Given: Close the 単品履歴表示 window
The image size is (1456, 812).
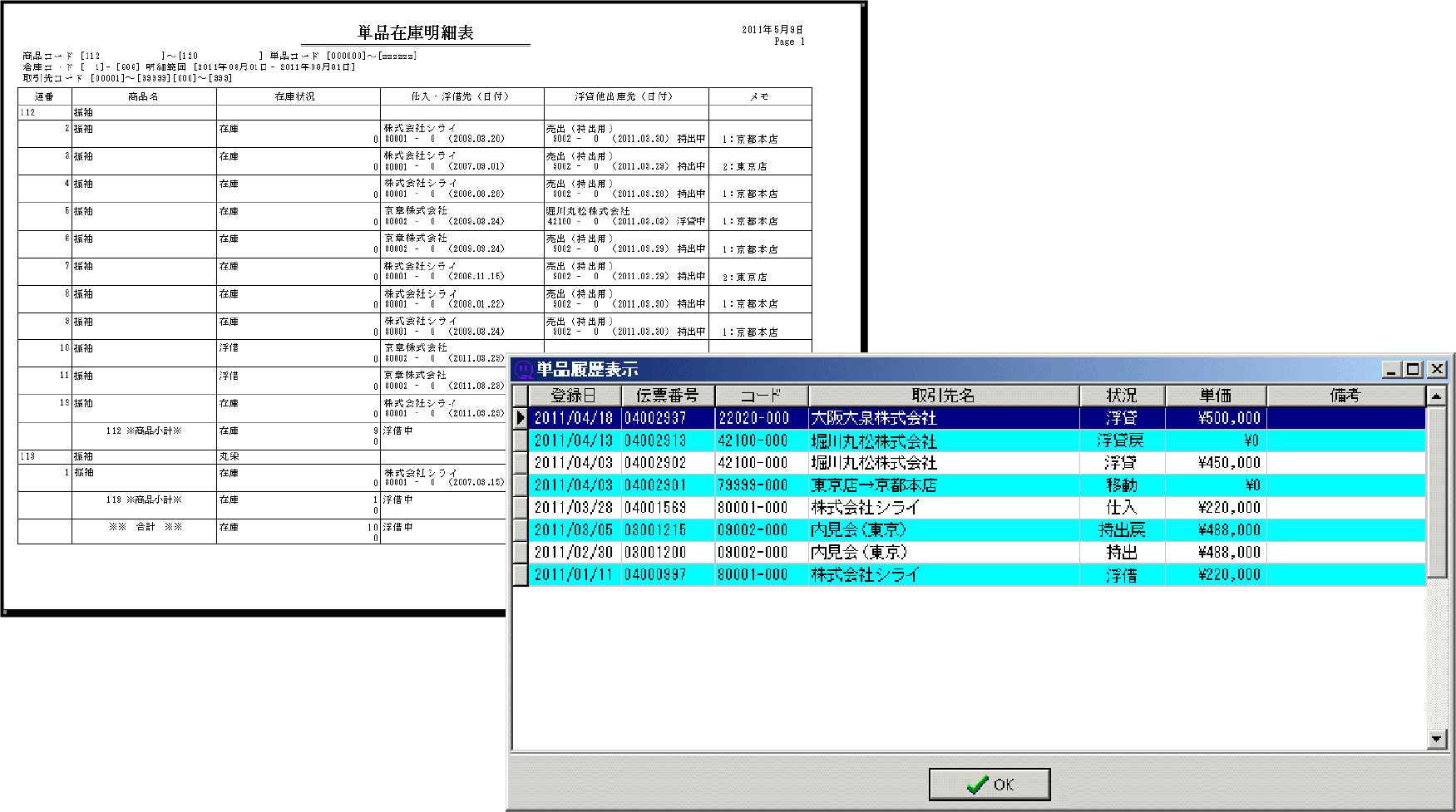Looking at the screenshot, I should pos(1436,369).
